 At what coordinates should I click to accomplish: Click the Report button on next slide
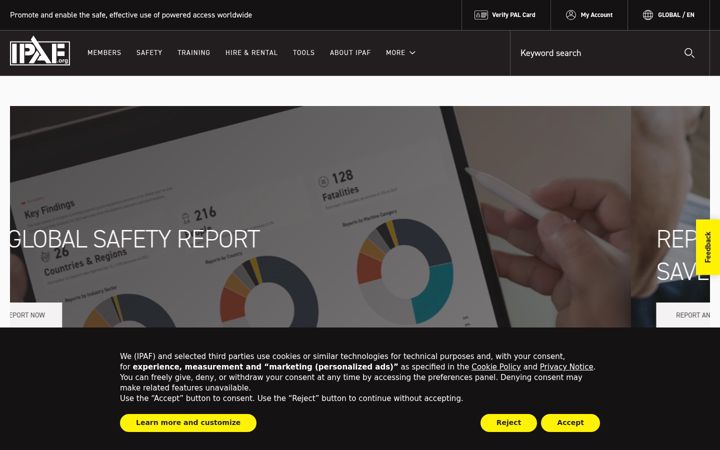[x=683, y=315]
